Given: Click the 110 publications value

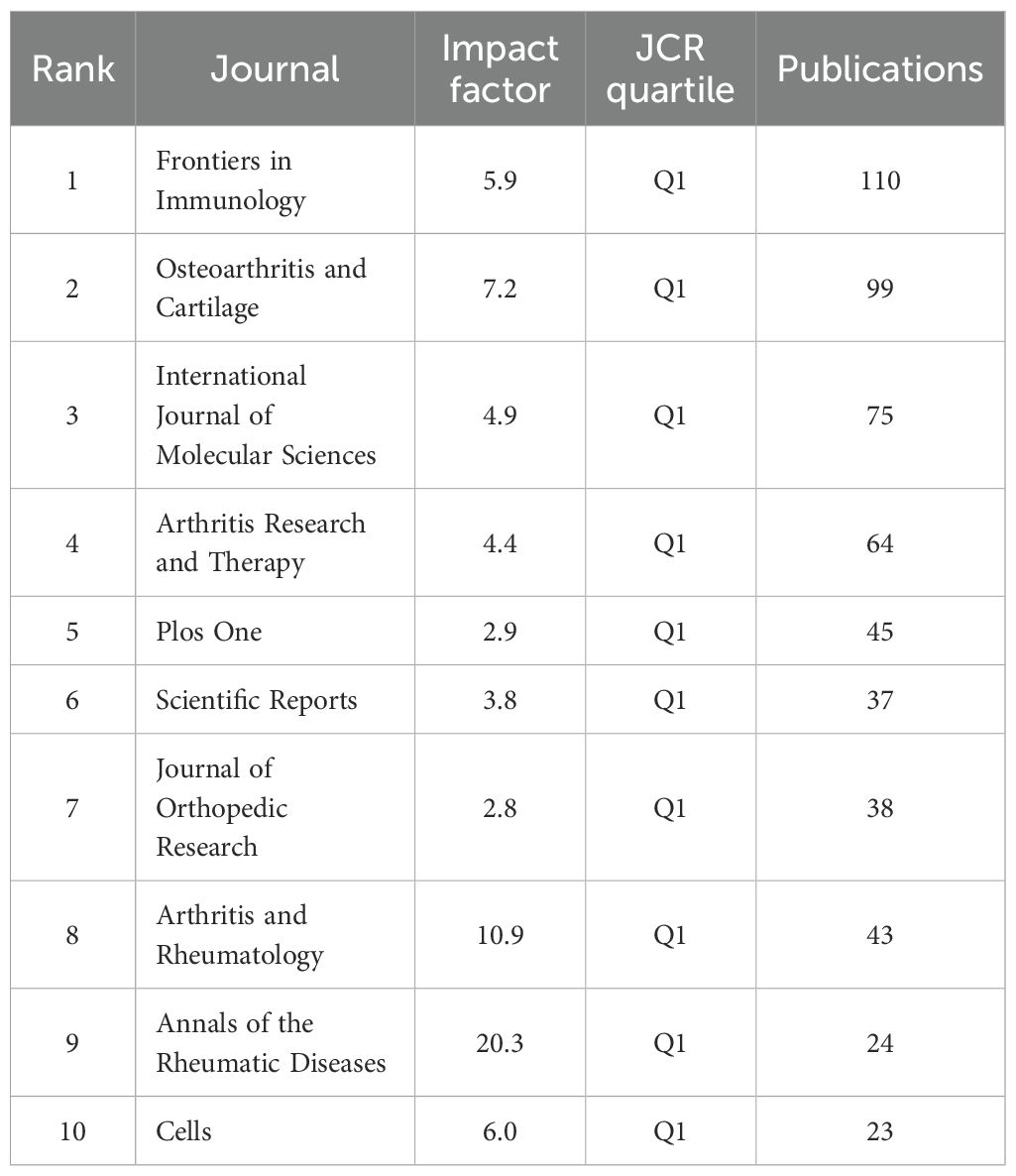Looking at the screenshot, I should (880, 180).
